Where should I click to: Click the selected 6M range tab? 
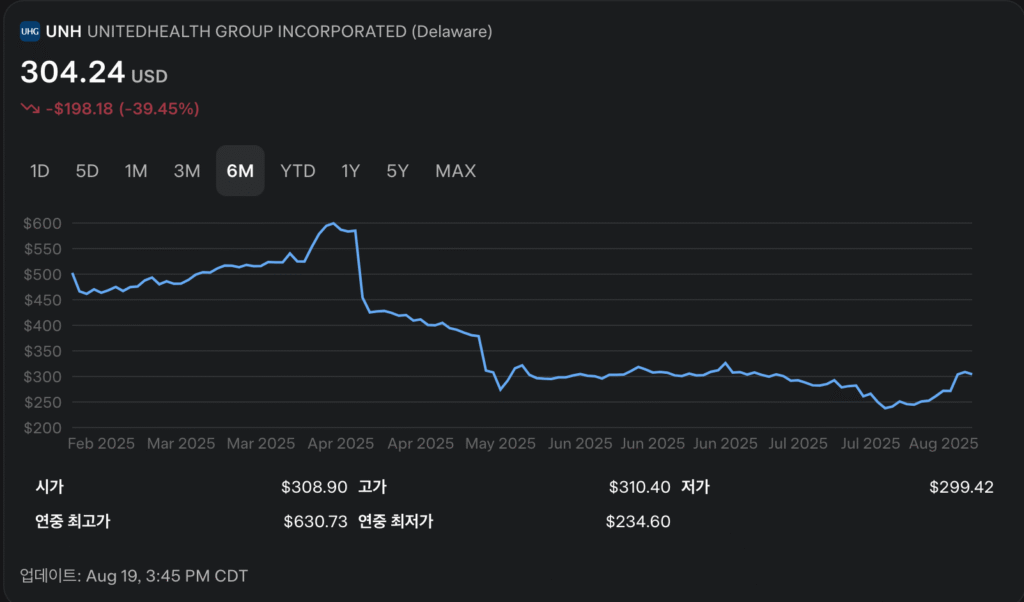point(240,171)
